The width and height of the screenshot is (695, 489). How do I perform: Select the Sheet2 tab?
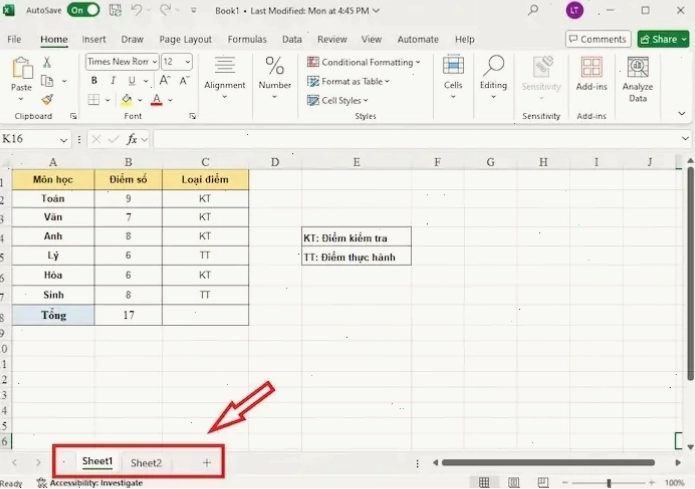pos(146,463)
